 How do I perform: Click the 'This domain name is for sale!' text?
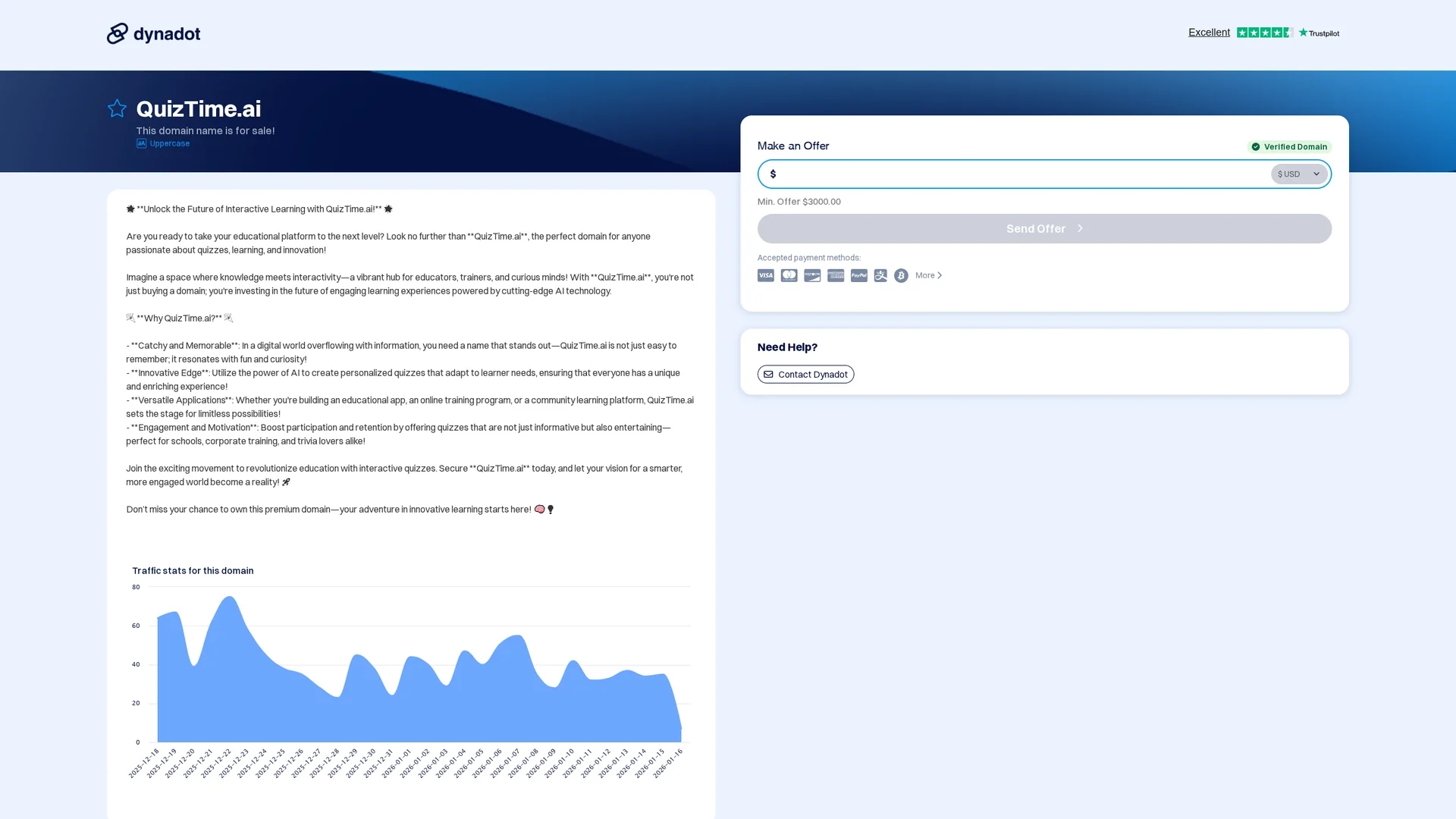[x=206, y=130]
